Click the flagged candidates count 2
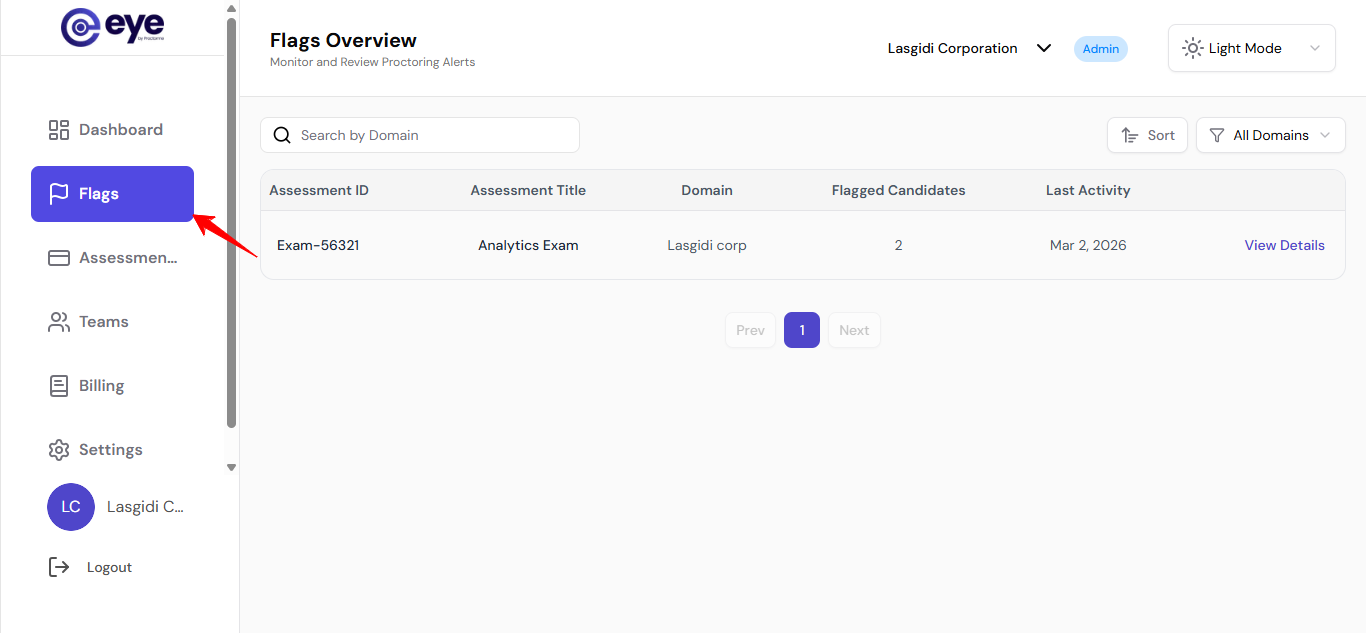The image size is (1366, 633). click(899, 245)
